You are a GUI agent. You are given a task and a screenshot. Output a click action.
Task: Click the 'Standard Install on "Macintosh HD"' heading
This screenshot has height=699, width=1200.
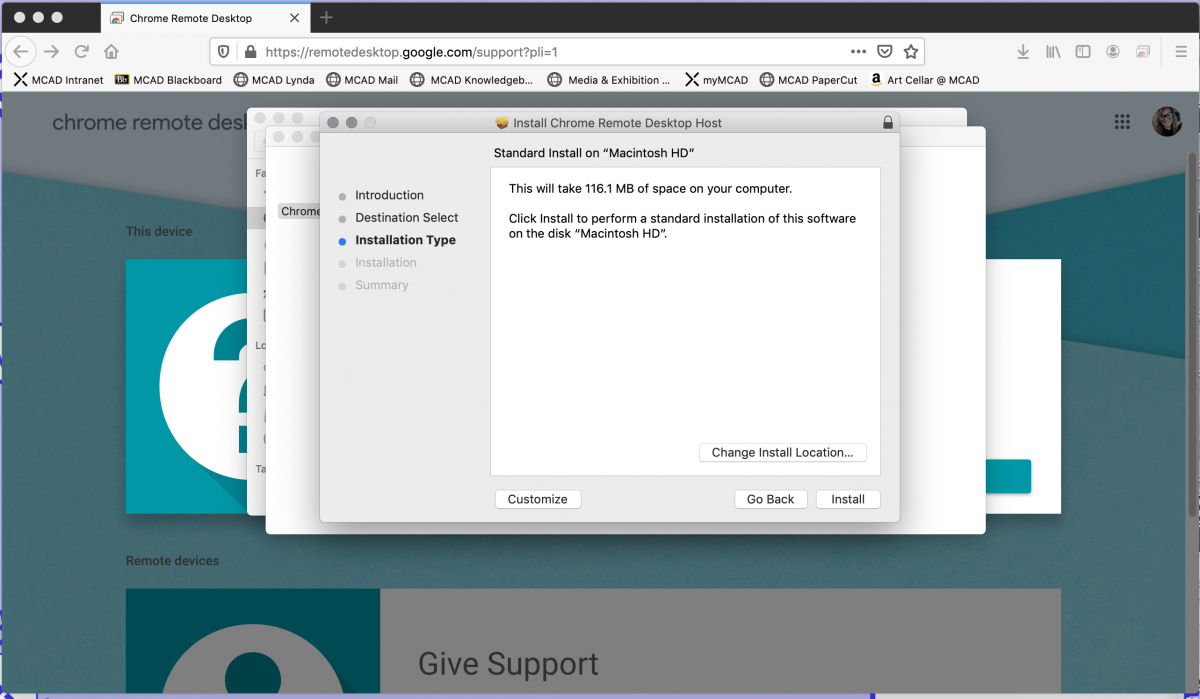(594, 153)
